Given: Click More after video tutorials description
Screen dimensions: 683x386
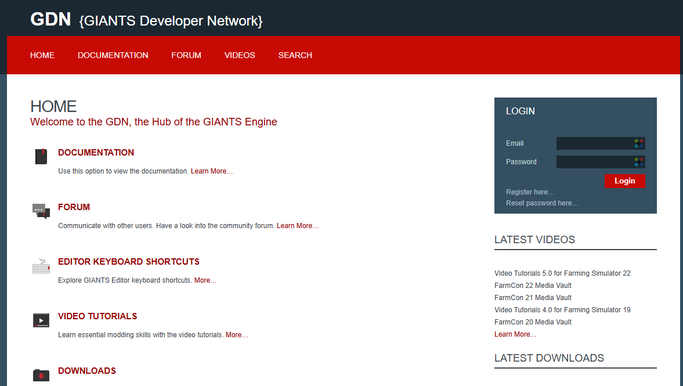Looking at the screenshot, I should [x=237, y=335].
